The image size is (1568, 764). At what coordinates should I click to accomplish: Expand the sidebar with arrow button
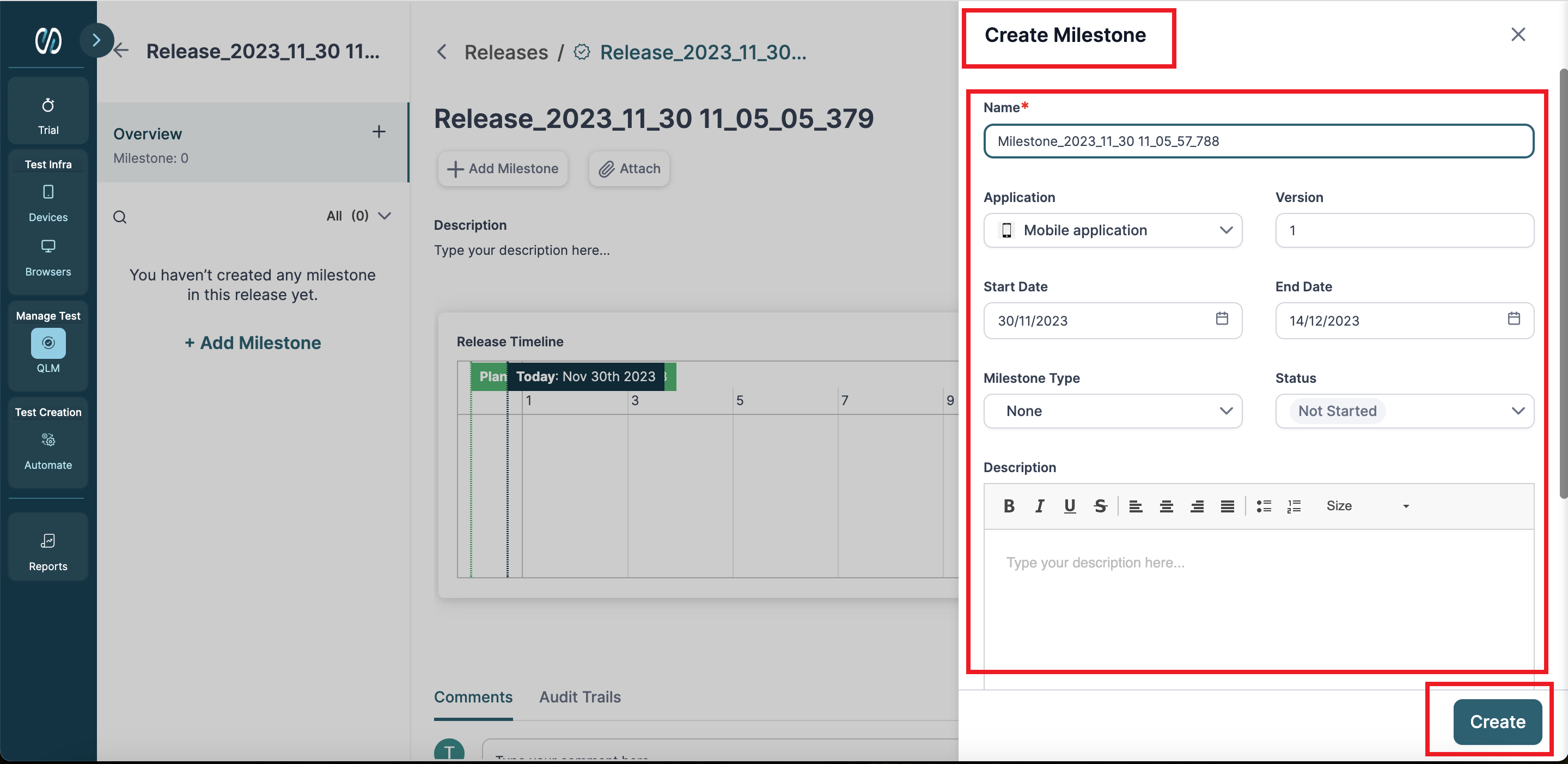click(96, 40)
